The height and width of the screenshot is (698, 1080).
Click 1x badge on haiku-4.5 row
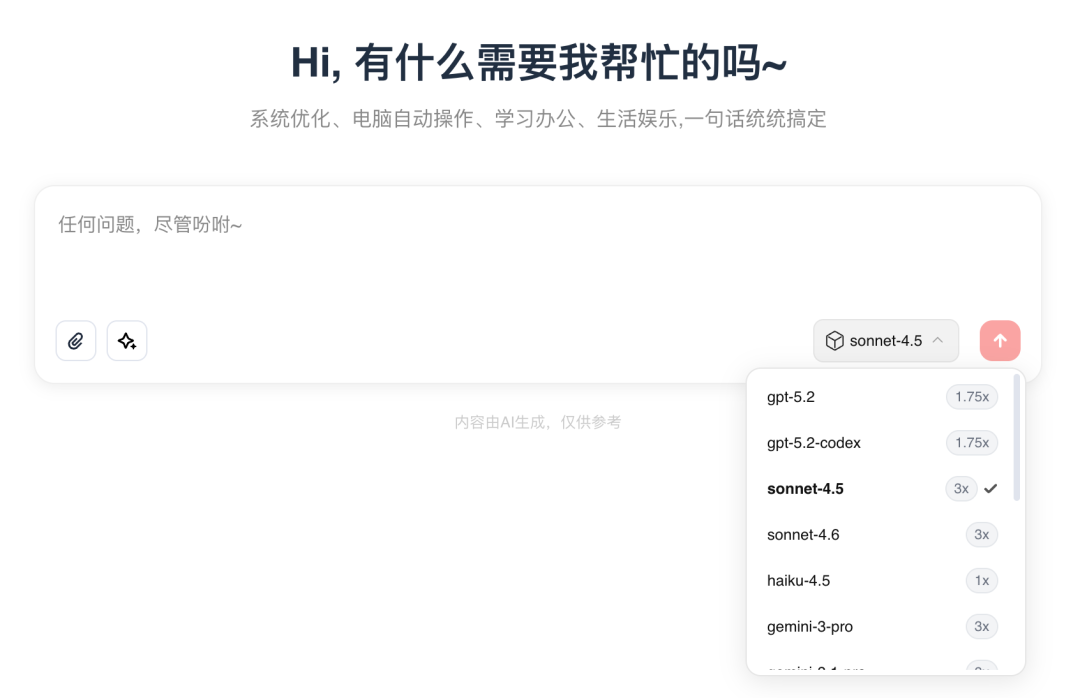tap(982, 580)
